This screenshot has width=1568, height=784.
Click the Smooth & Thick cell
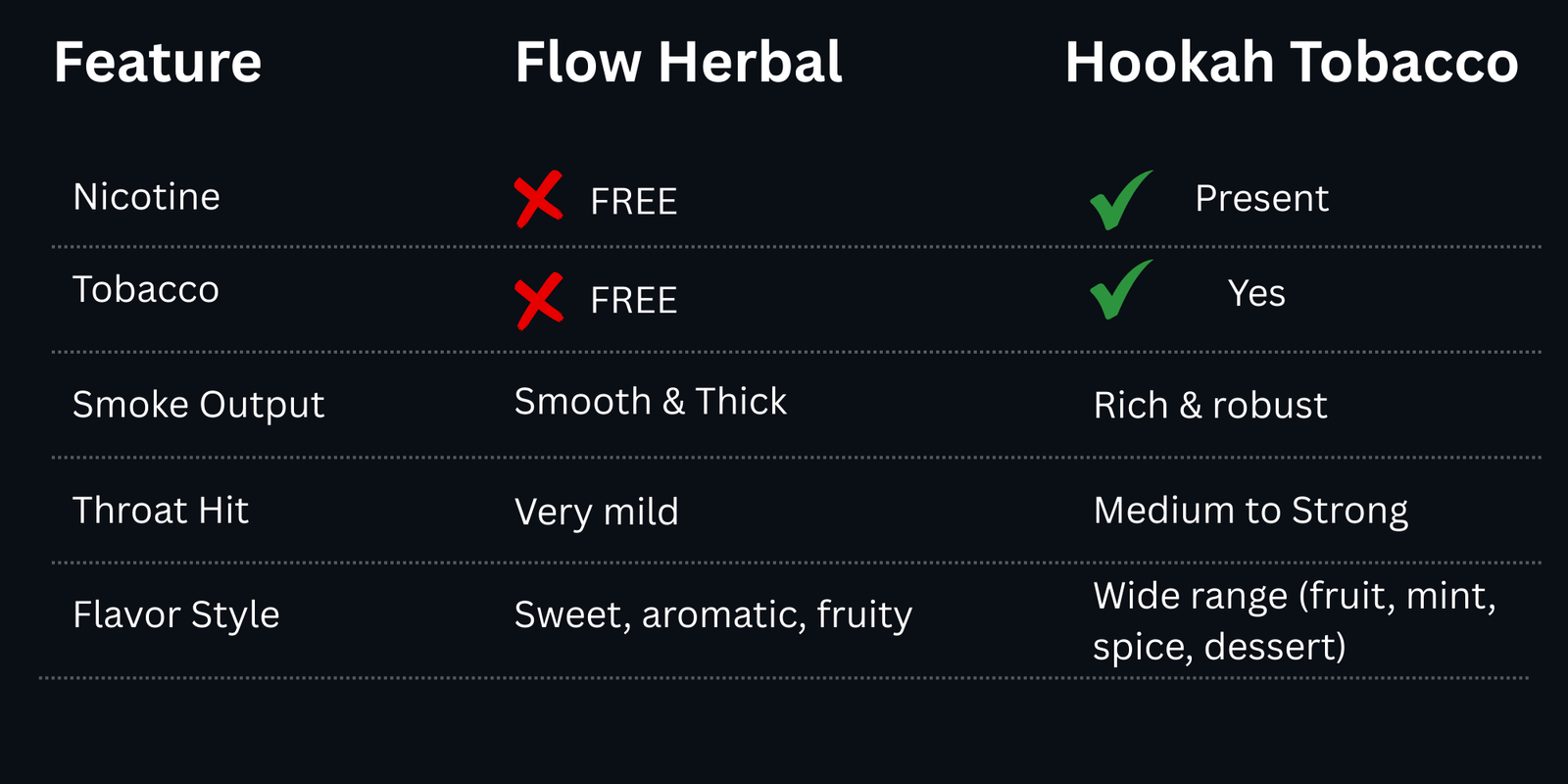tap(650, 402)
